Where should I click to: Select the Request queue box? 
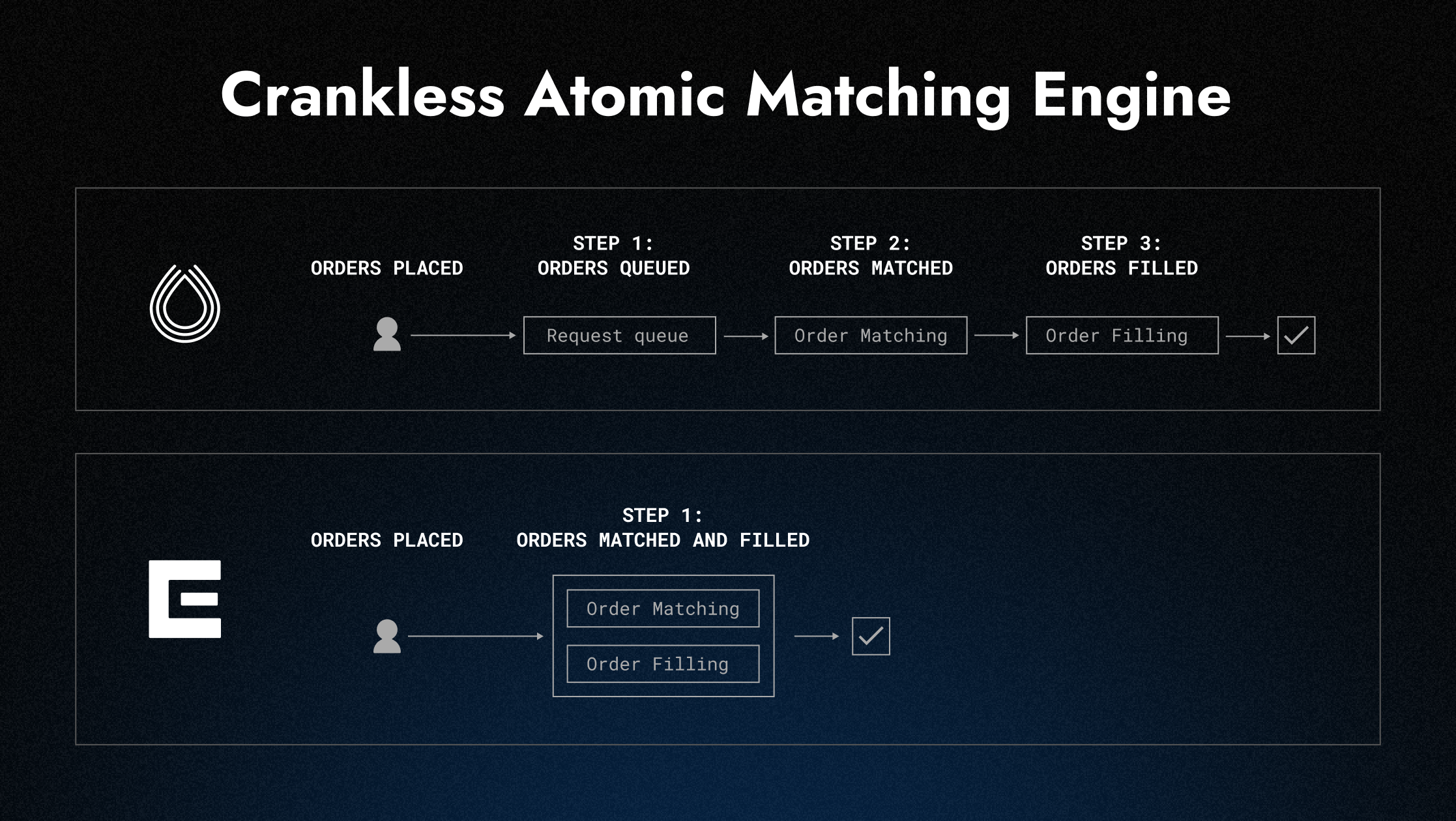[619, 336]
